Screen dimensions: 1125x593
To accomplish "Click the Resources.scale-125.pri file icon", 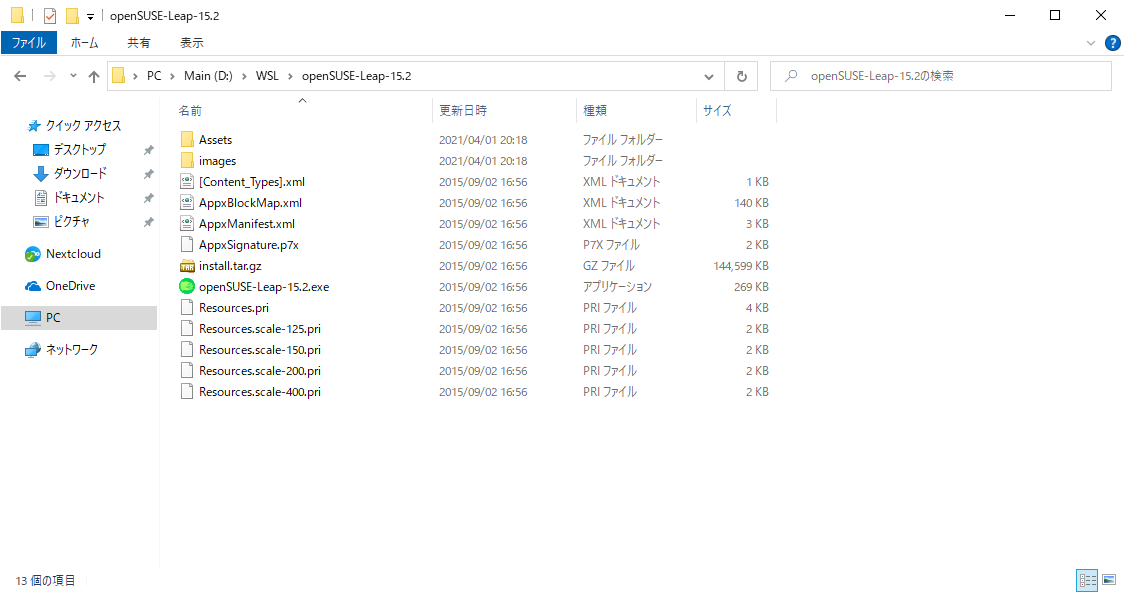I will coord(187,328).
